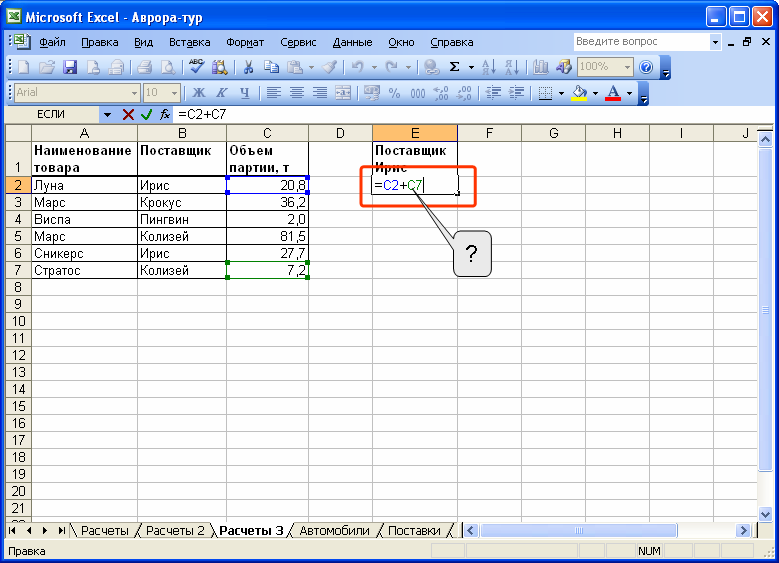Switch to the Автомобили sheet tab

pos(334,531)
